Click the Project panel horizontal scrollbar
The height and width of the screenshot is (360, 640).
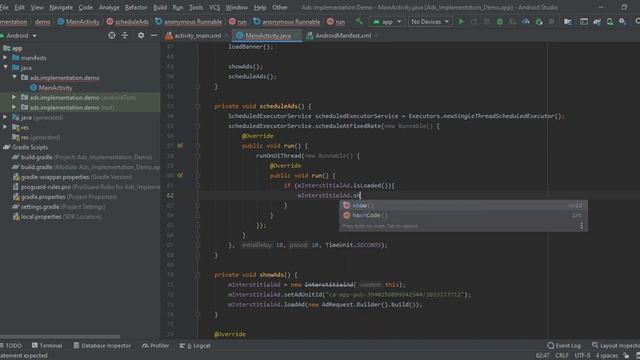[60, 337]
